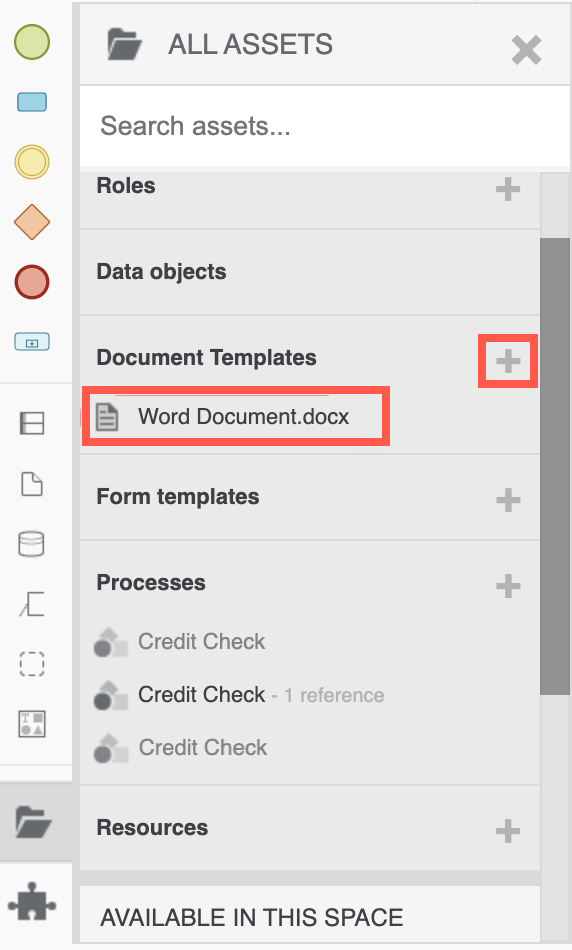
Task: Select the collapsed subprocess shape
Action: [x=32, y=342]
